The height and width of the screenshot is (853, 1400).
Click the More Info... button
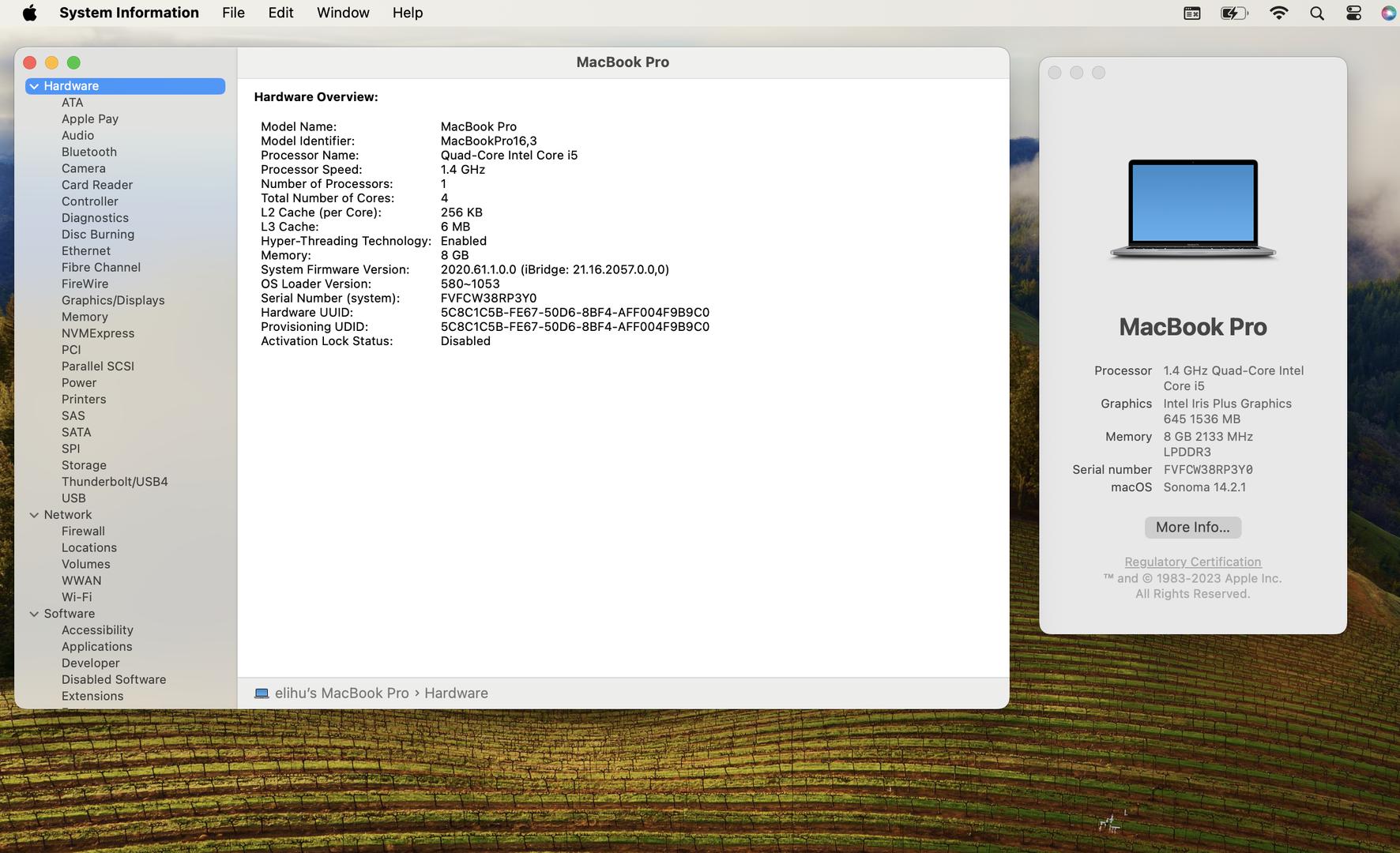1193,527
